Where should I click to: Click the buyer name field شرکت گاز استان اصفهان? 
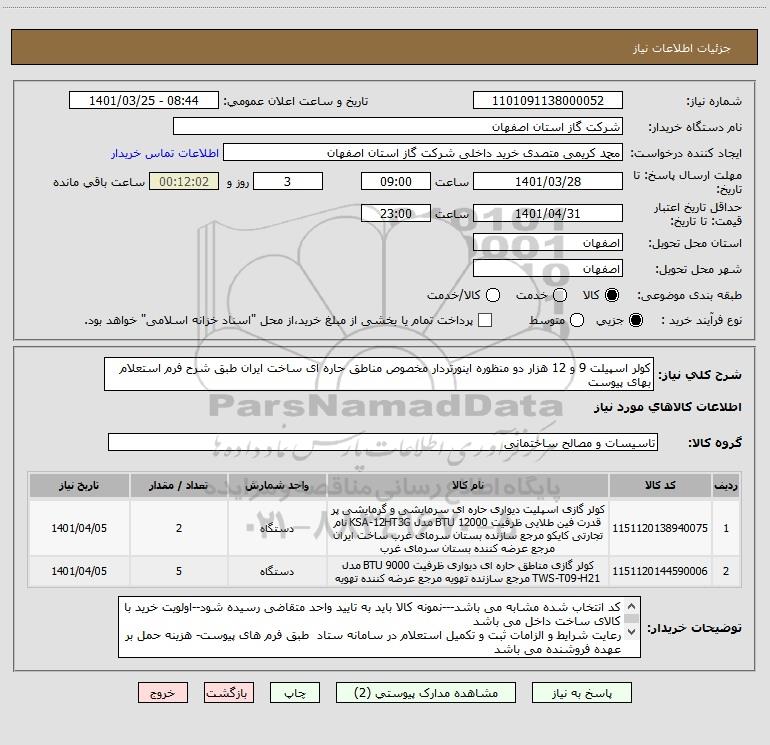(x=398, y=126)
